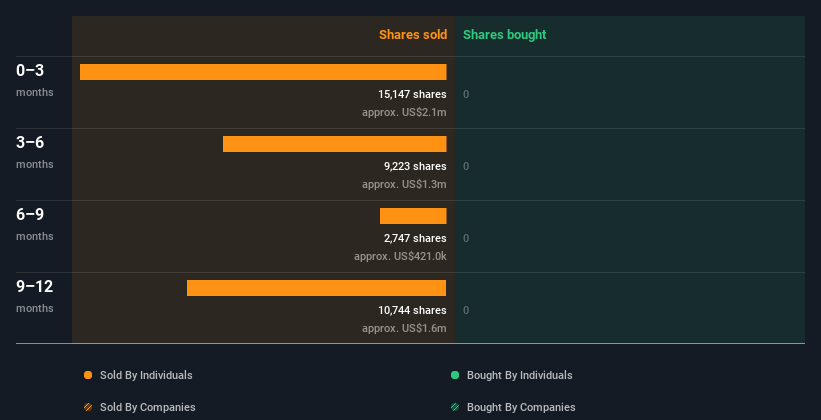Click the striped Sold By Companies legend icon

[88, 408]
